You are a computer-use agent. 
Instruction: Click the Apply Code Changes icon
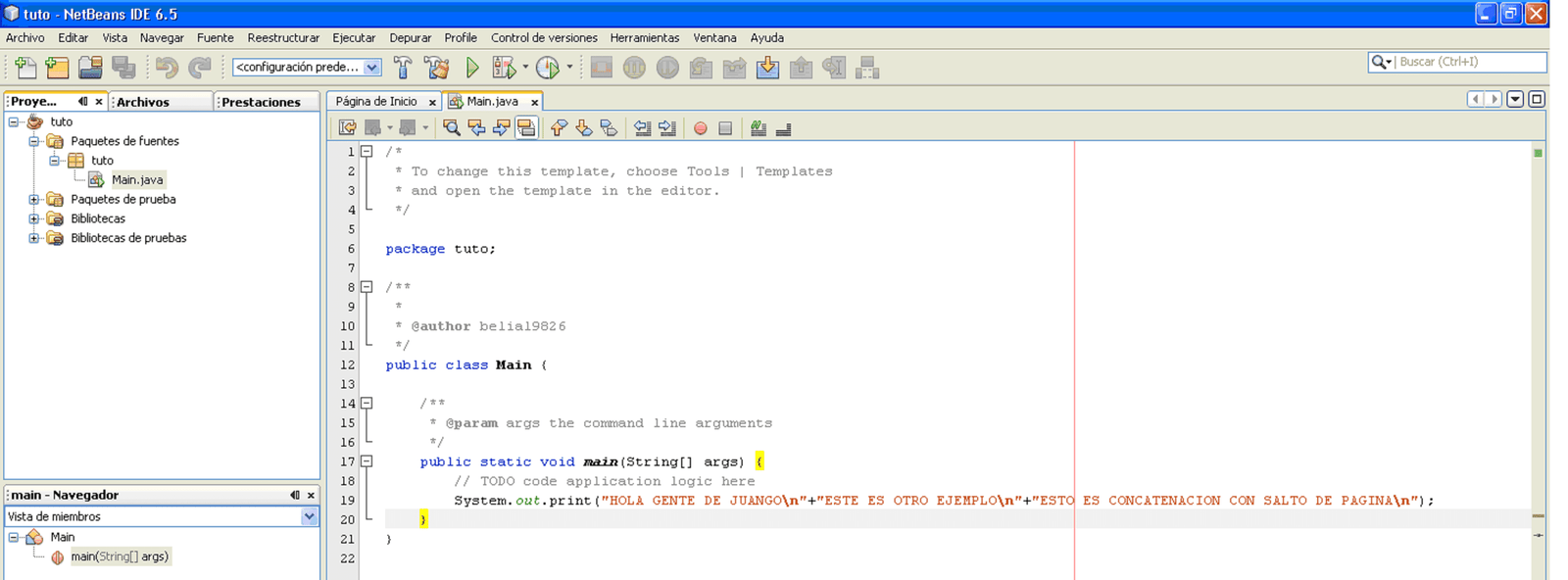(867, 68)
